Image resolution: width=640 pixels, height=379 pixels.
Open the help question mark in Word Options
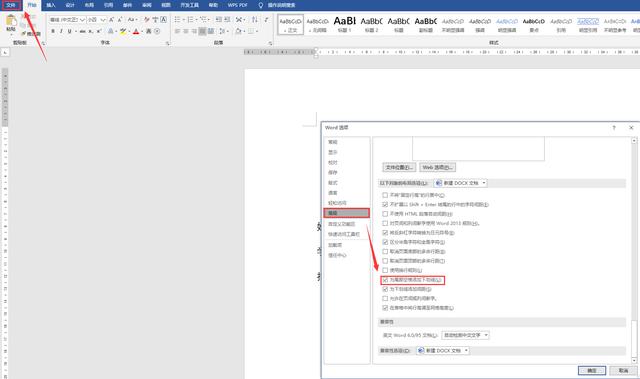[x=613, y=128]
